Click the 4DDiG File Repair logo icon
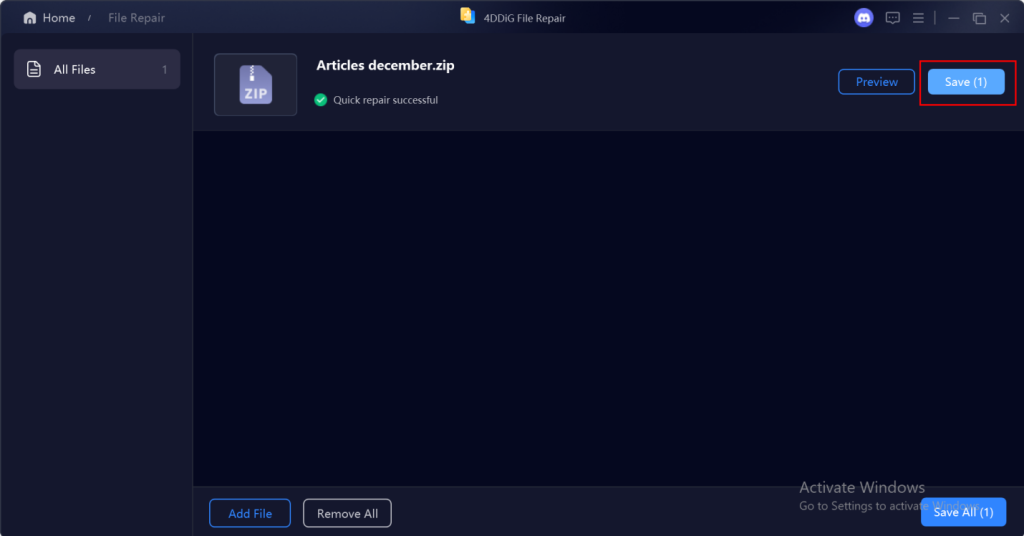 [x=467, y=16]
